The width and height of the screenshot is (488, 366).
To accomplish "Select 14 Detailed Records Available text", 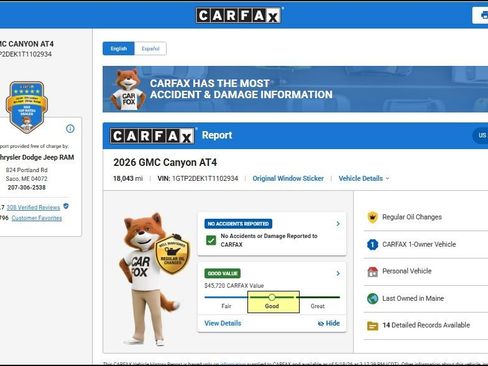I will pos(426,325).
